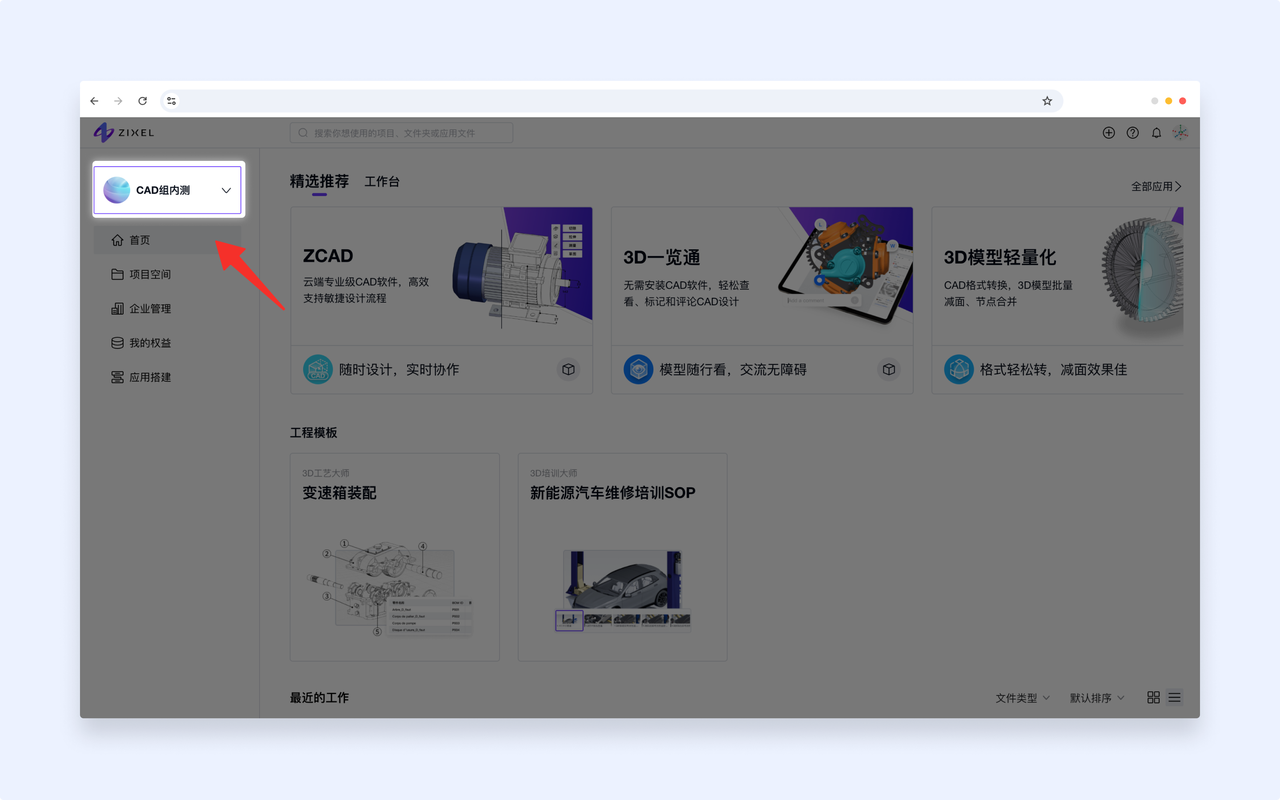Click the 格式轻松转，减面效果佳 text
Image resolution: width=1280 pixels, height=800 pixels.
click(x=1053, y=370)
